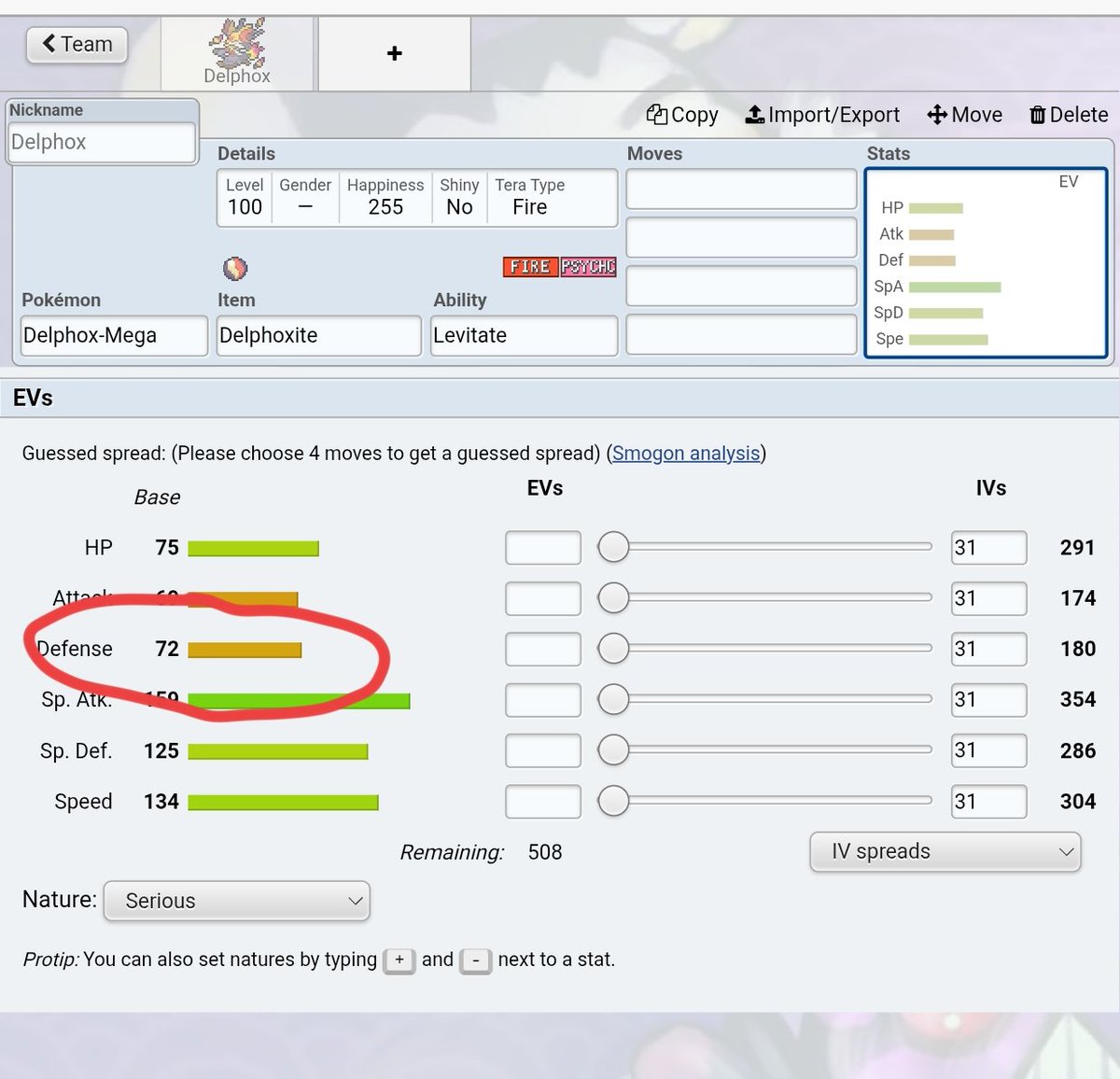Edit the Ability field Levitate
Viewport: 1120px width, 1079px height.
point(524,335)
